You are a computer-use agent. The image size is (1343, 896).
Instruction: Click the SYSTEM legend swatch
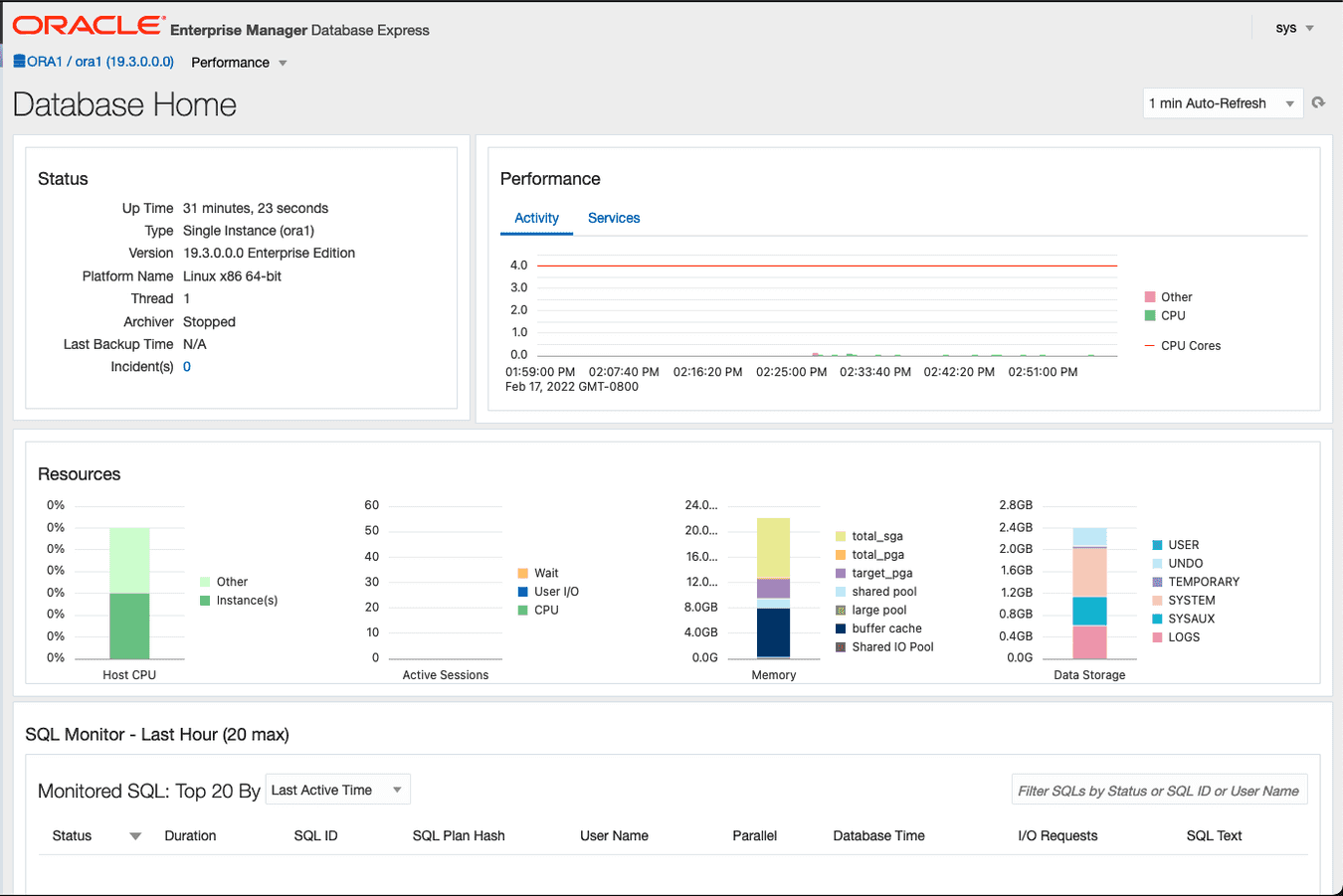coord(1157,601)
